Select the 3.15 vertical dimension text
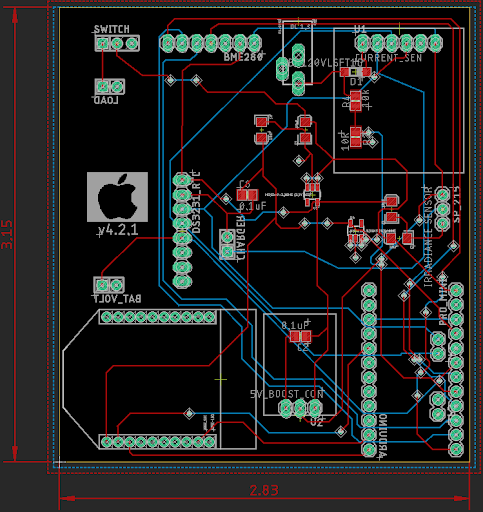483x512 pixels. pos(7,234)
